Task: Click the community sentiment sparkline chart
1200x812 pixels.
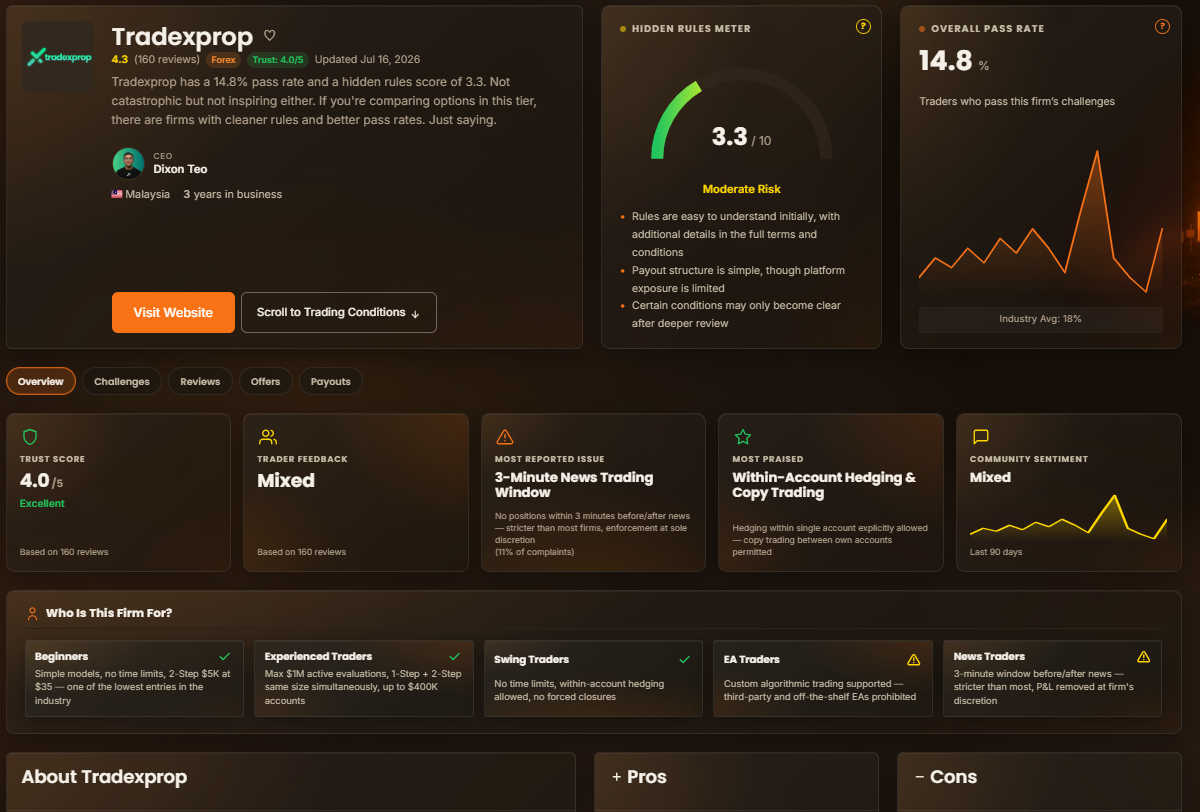Action: coord(1067,517)
